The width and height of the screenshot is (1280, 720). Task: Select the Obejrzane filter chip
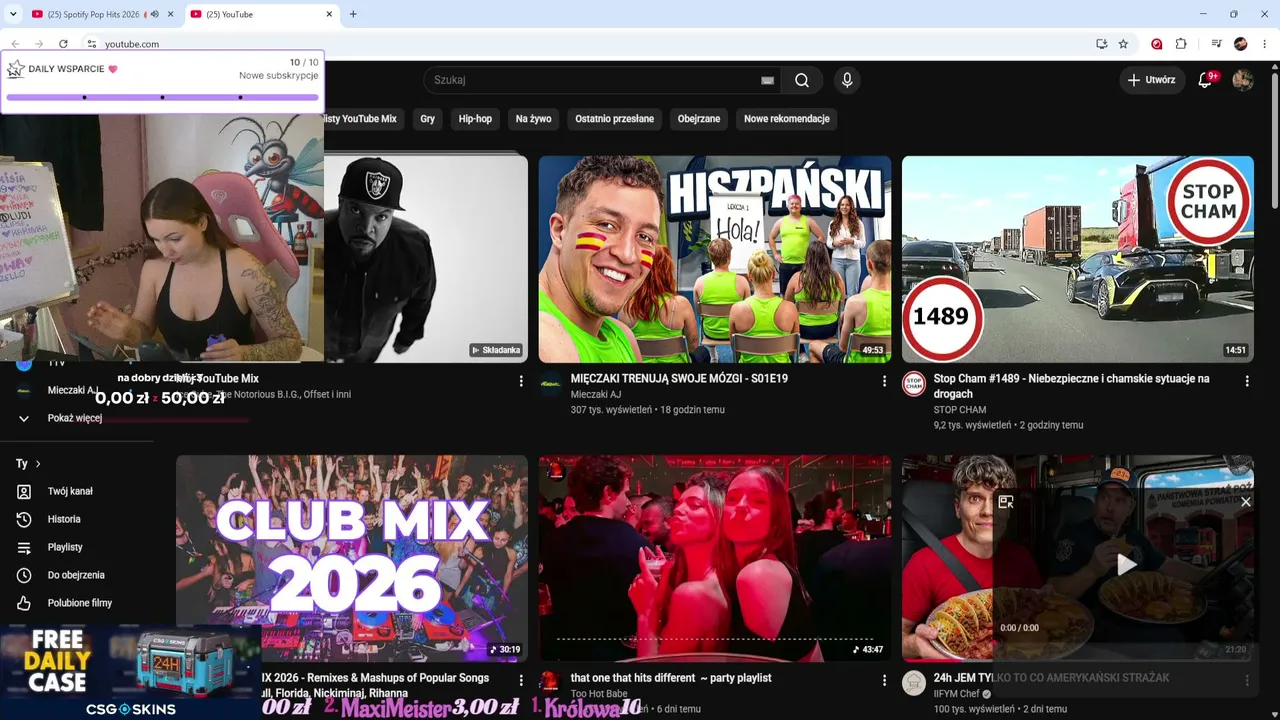[x=699, y=119]
